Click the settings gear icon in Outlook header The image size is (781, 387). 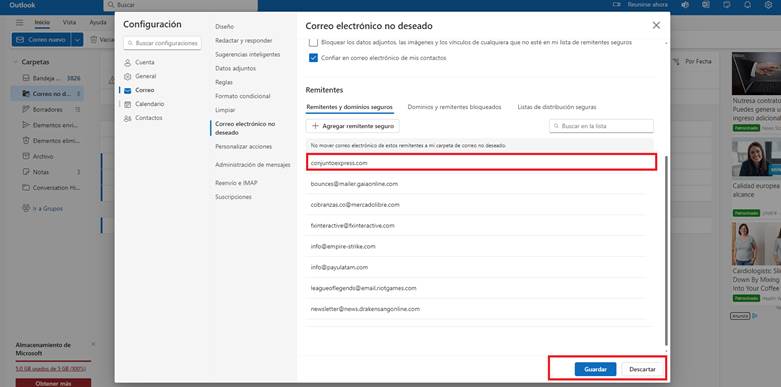tap(768, 5)
